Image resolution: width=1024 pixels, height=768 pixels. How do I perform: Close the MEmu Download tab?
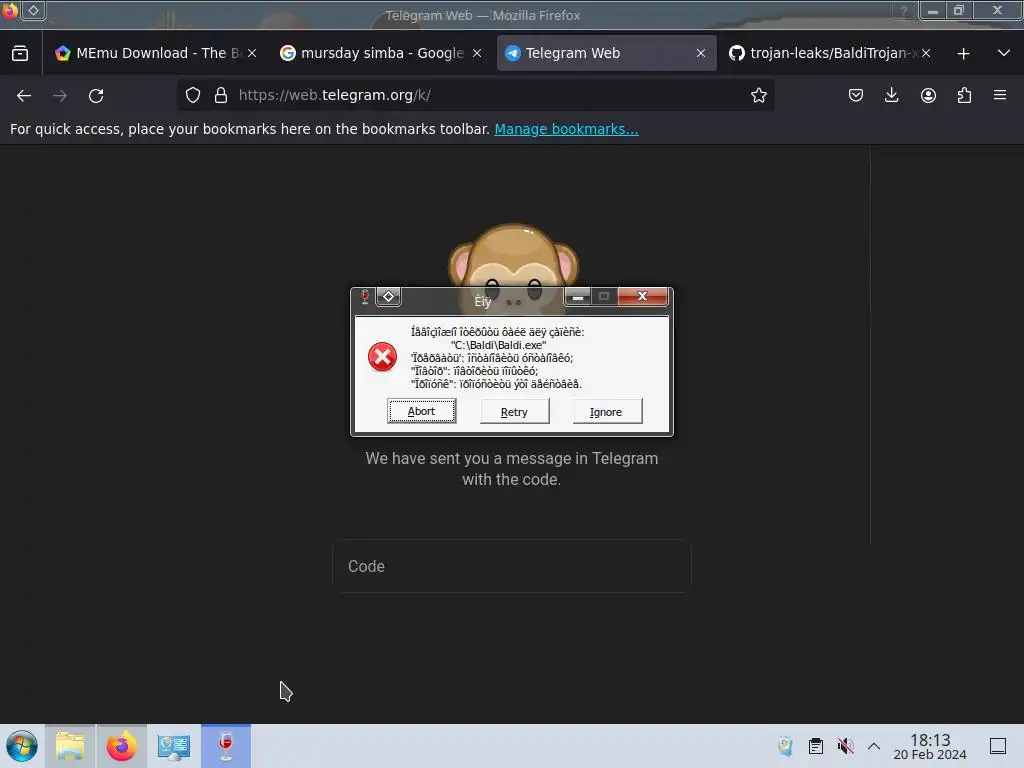252,54
